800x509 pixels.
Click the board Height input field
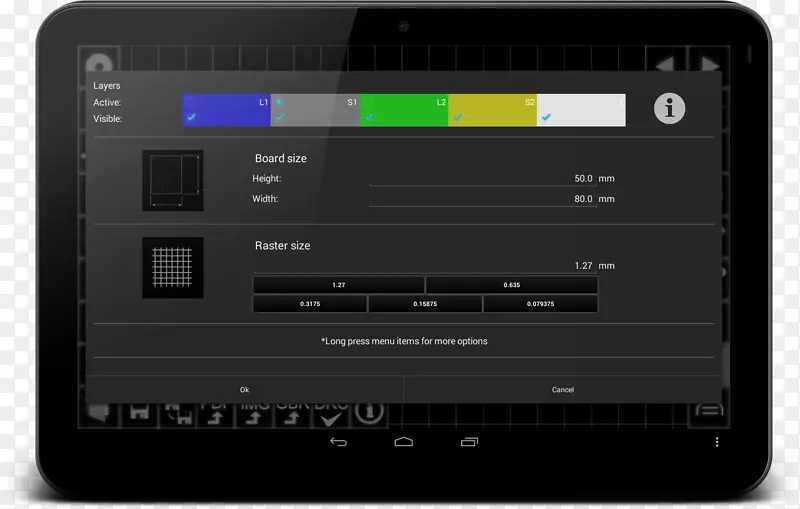[482, 178]
